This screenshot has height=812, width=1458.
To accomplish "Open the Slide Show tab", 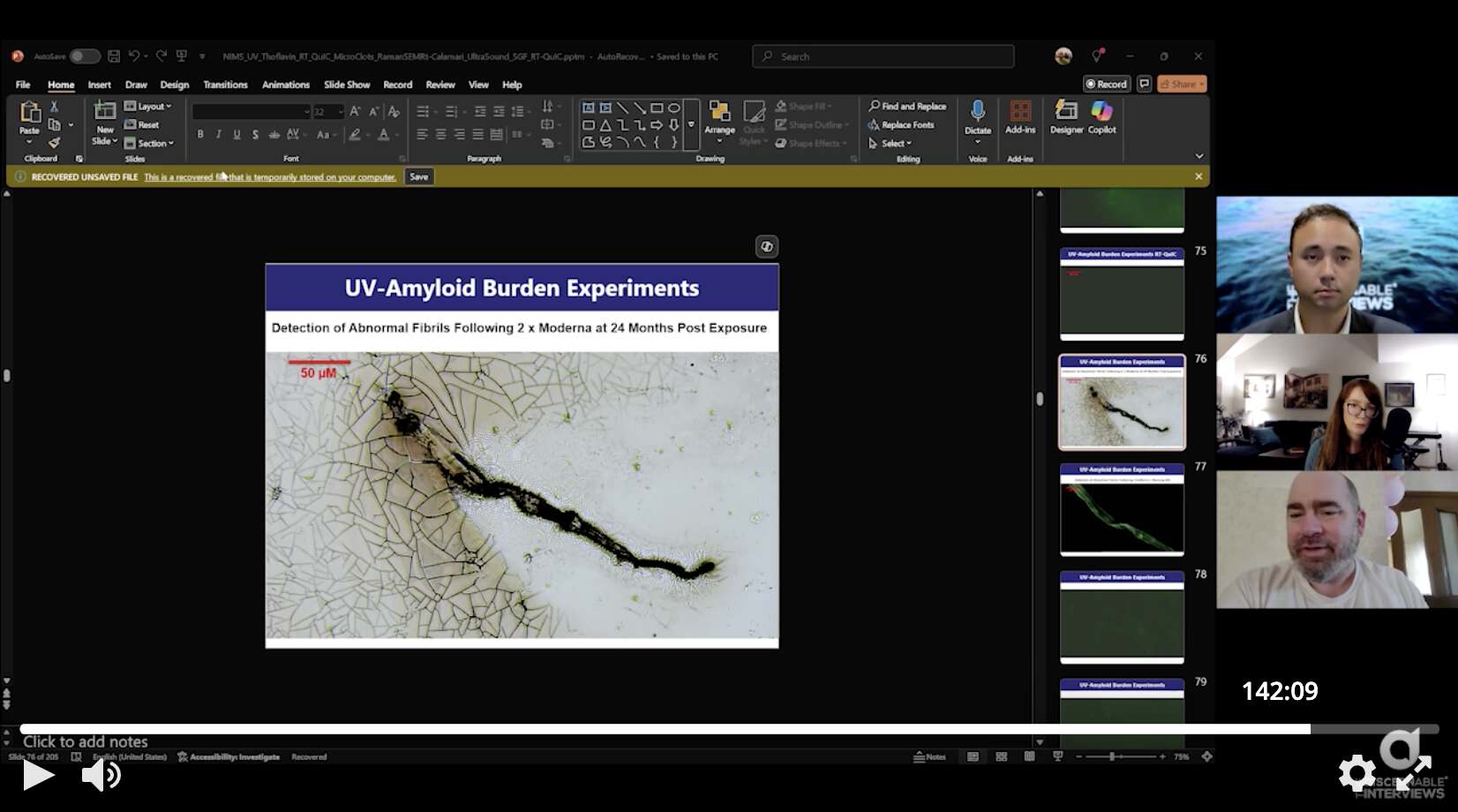I will (347, 85).
